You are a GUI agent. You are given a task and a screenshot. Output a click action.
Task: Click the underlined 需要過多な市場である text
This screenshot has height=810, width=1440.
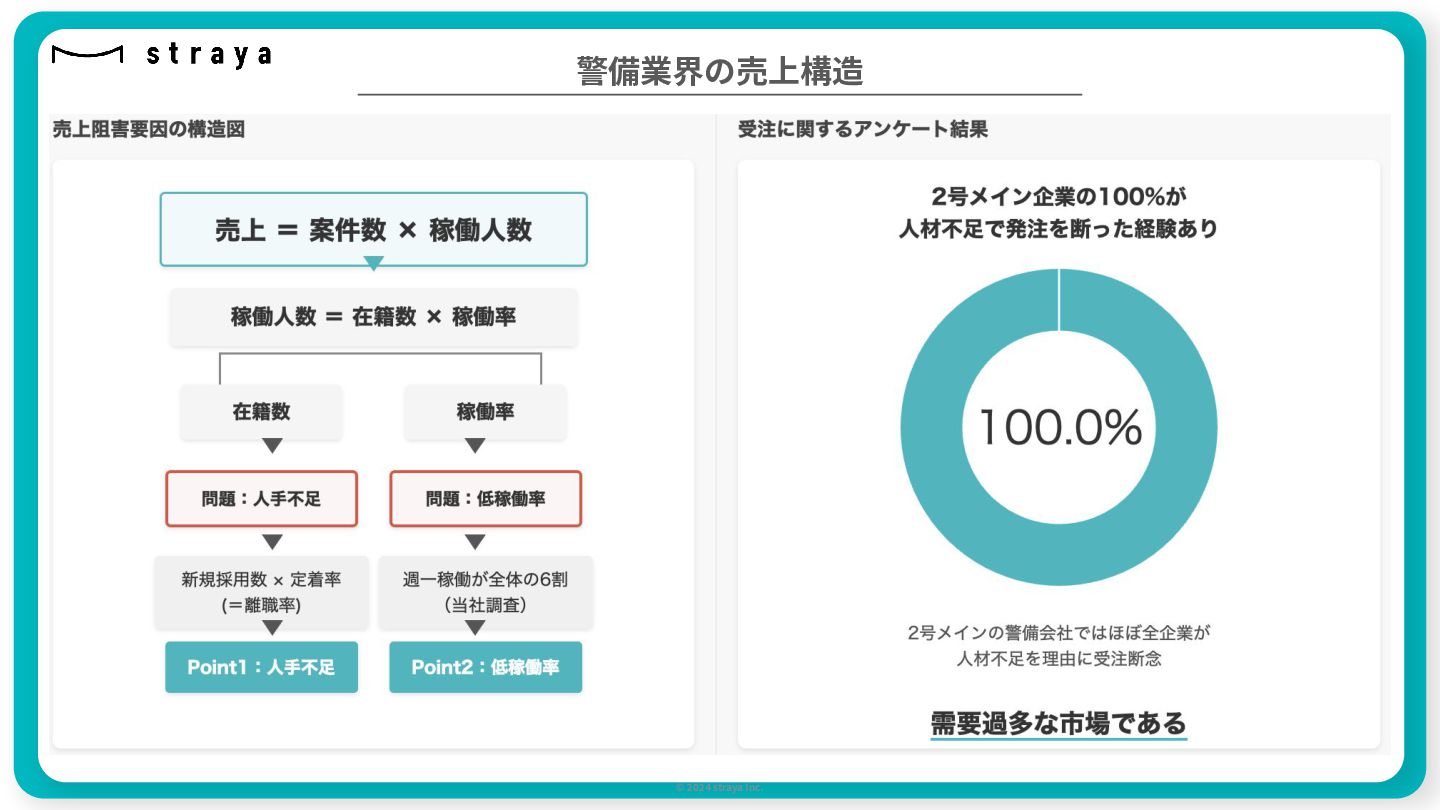click(1058, 723)
